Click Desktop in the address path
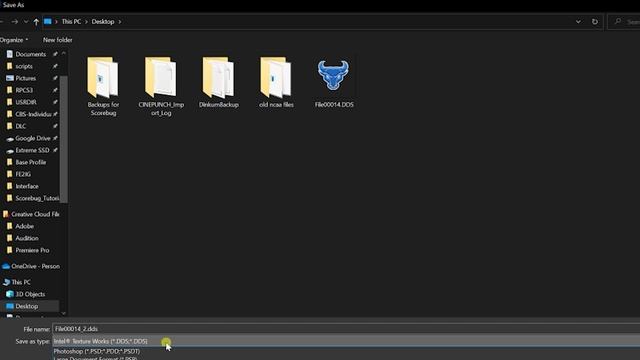Viewport: 640px width, 360px height. (x=103, y=22)
